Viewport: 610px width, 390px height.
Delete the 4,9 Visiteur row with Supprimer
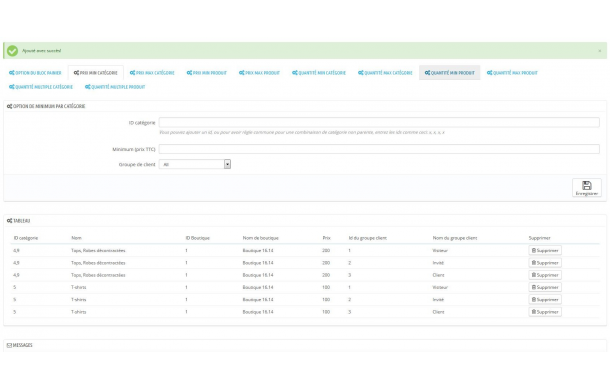(x=545, y=251)
